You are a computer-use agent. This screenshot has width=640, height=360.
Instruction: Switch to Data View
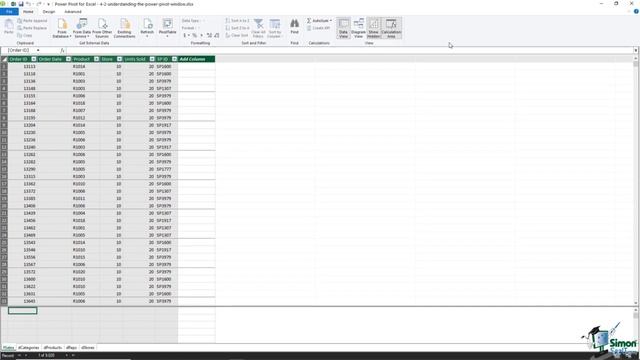point(343,28)
